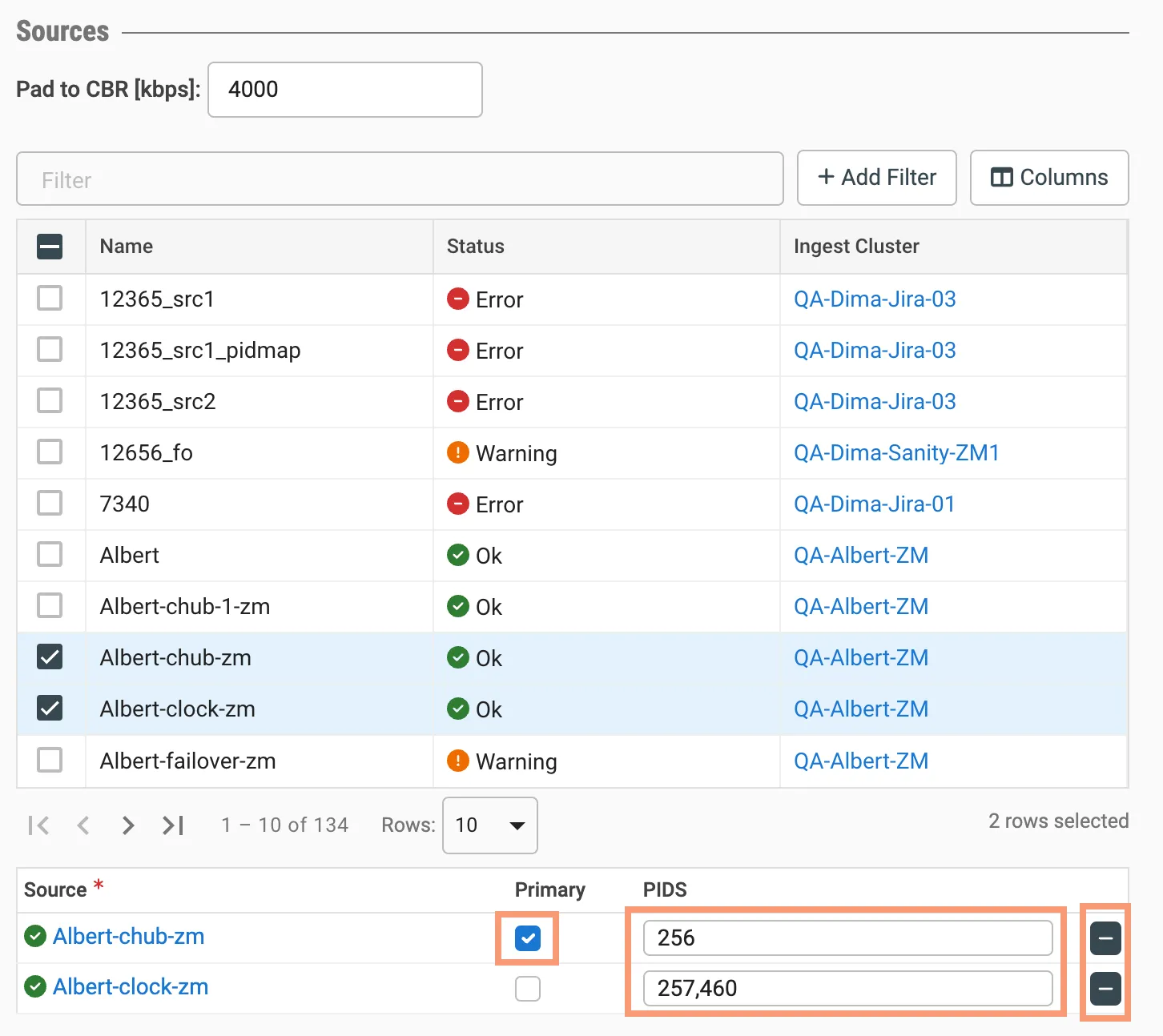Click the 12365_src2 name cell
The image size is (1163, 1036).
[x=260, y=402]
